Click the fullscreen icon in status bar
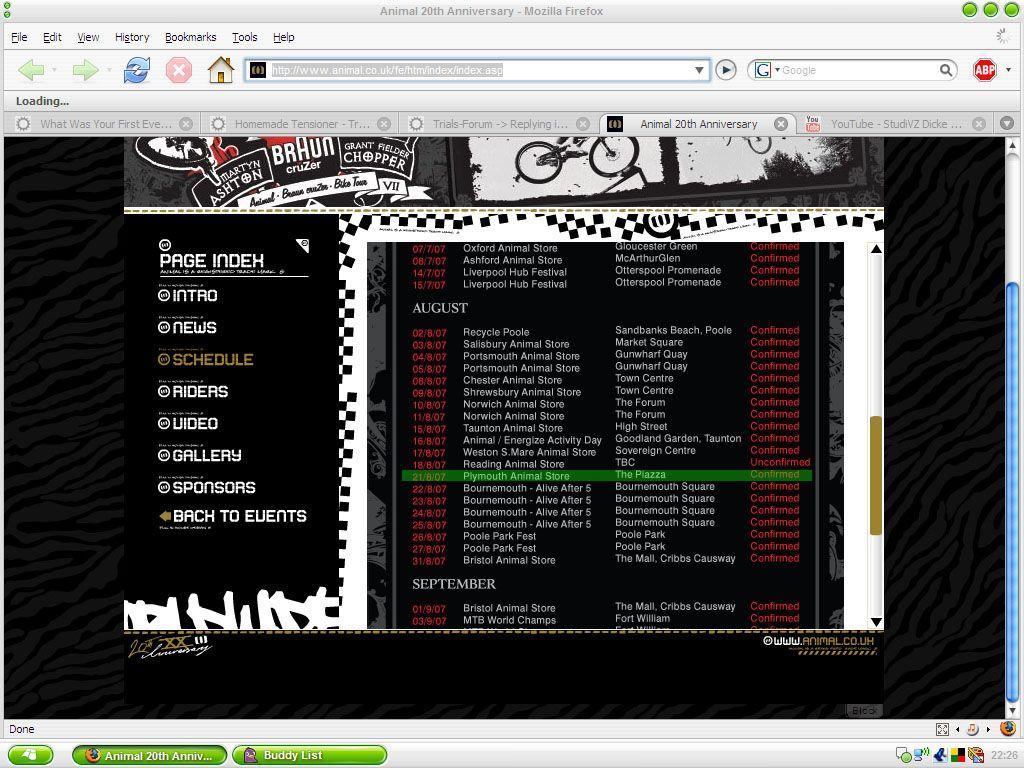The image size is (1024, 768). pyautogui.click(x=942, y=729)
